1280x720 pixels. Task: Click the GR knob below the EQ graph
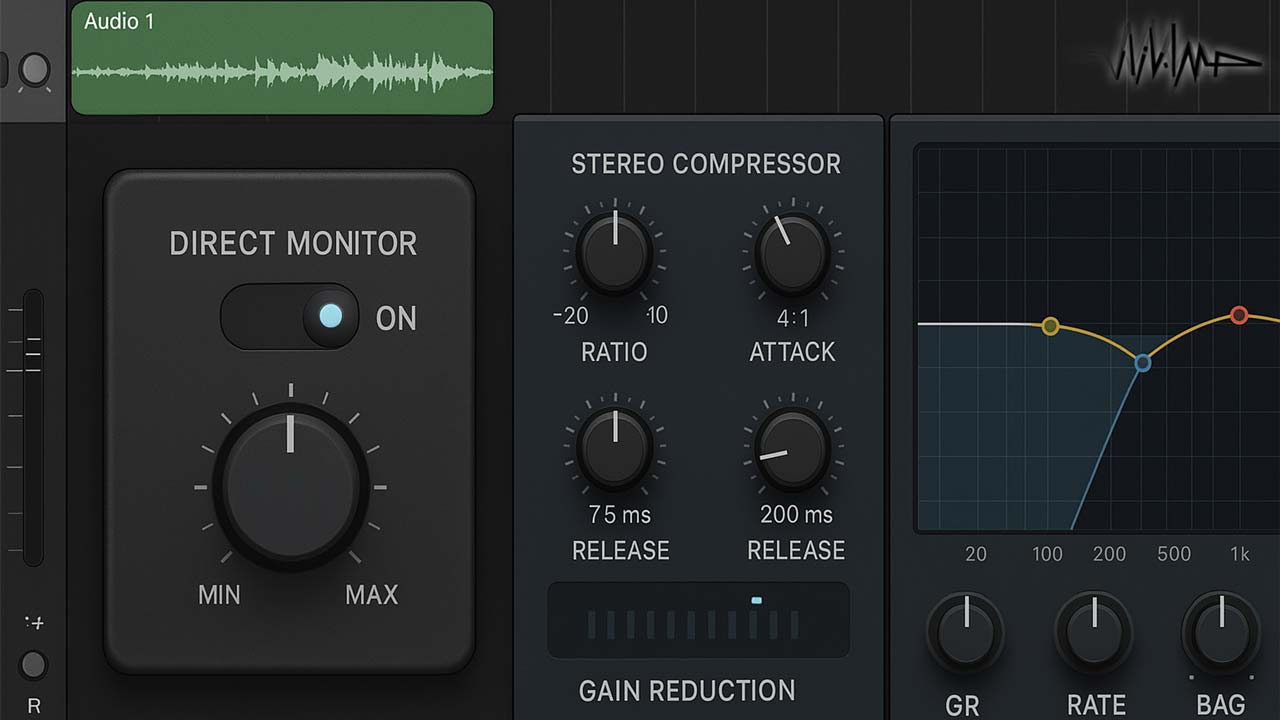(x=965, y=632)
